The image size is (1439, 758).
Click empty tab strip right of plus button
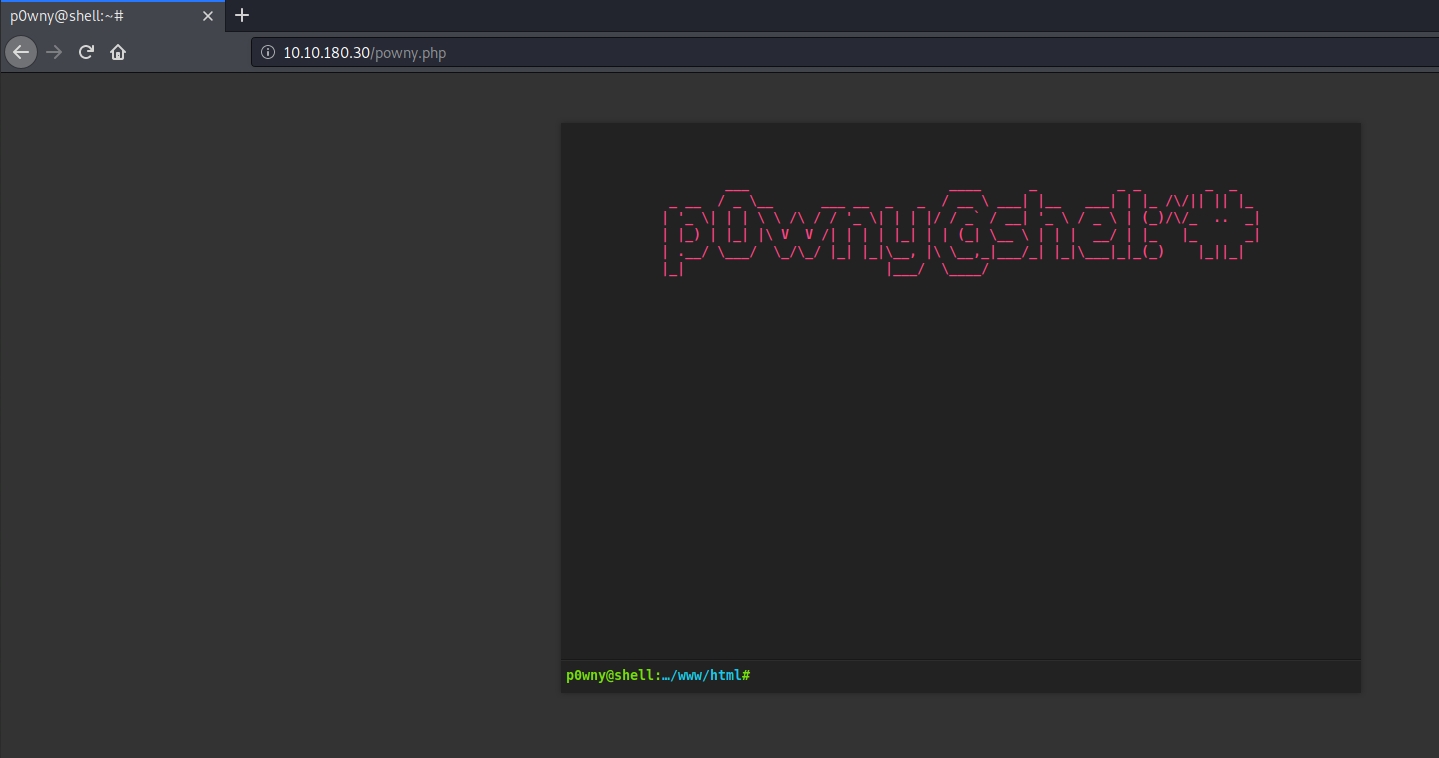pyautogui.click(x=800, y=15)
